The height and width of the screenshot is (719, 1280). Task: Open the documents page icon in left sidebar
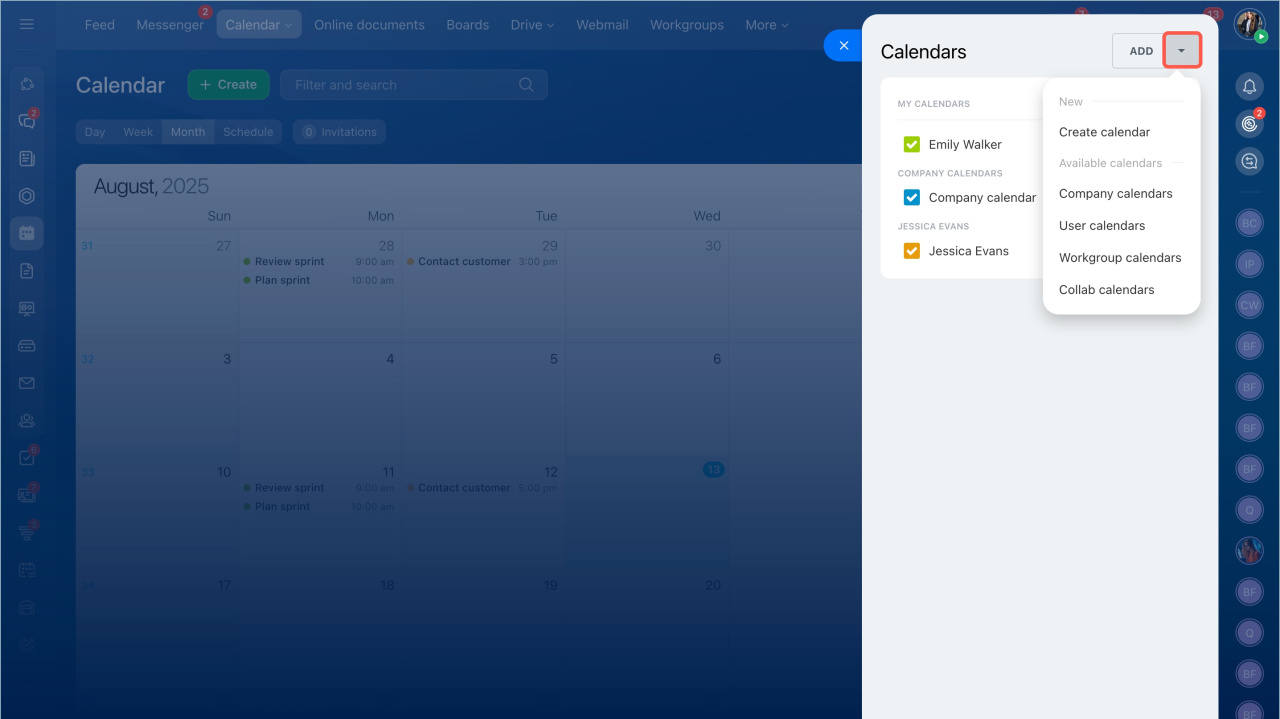coord(27,271)
